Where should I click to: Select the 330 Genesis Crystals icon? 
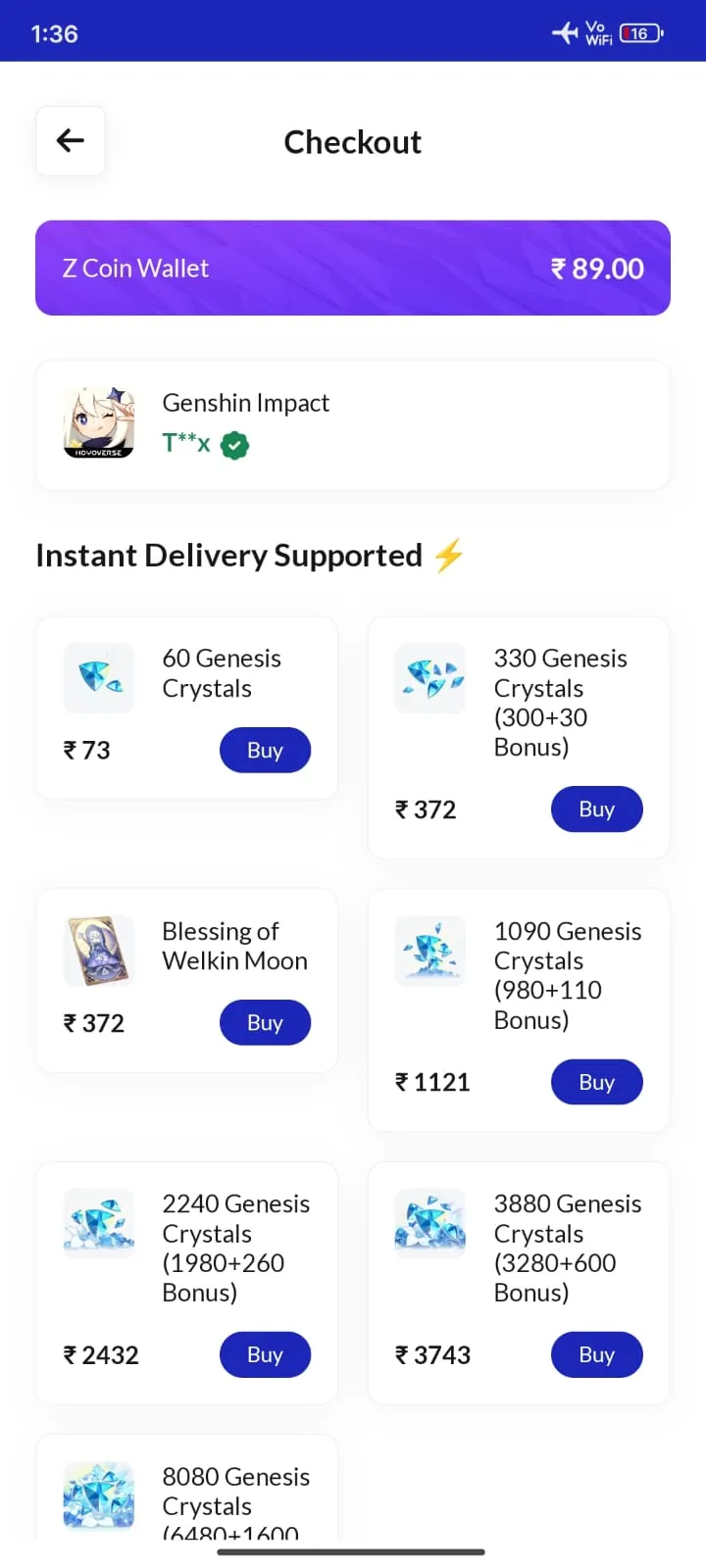pyautogui.click(x=430, y=677)
